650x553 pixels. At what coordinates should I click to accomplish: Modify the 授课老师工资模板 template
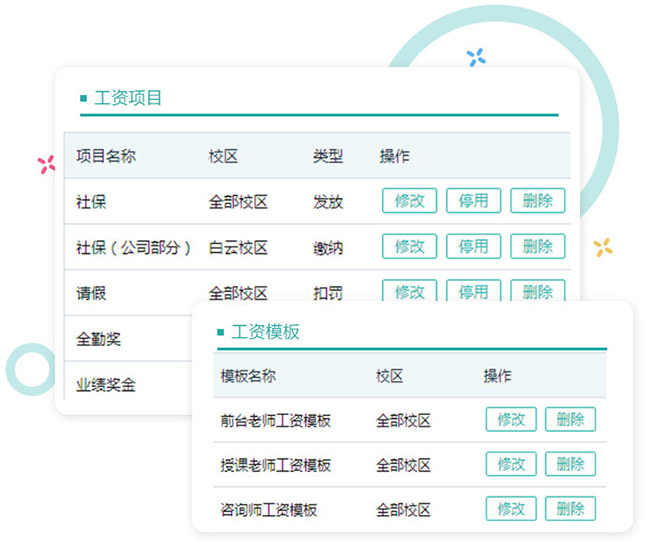point(511,464)
